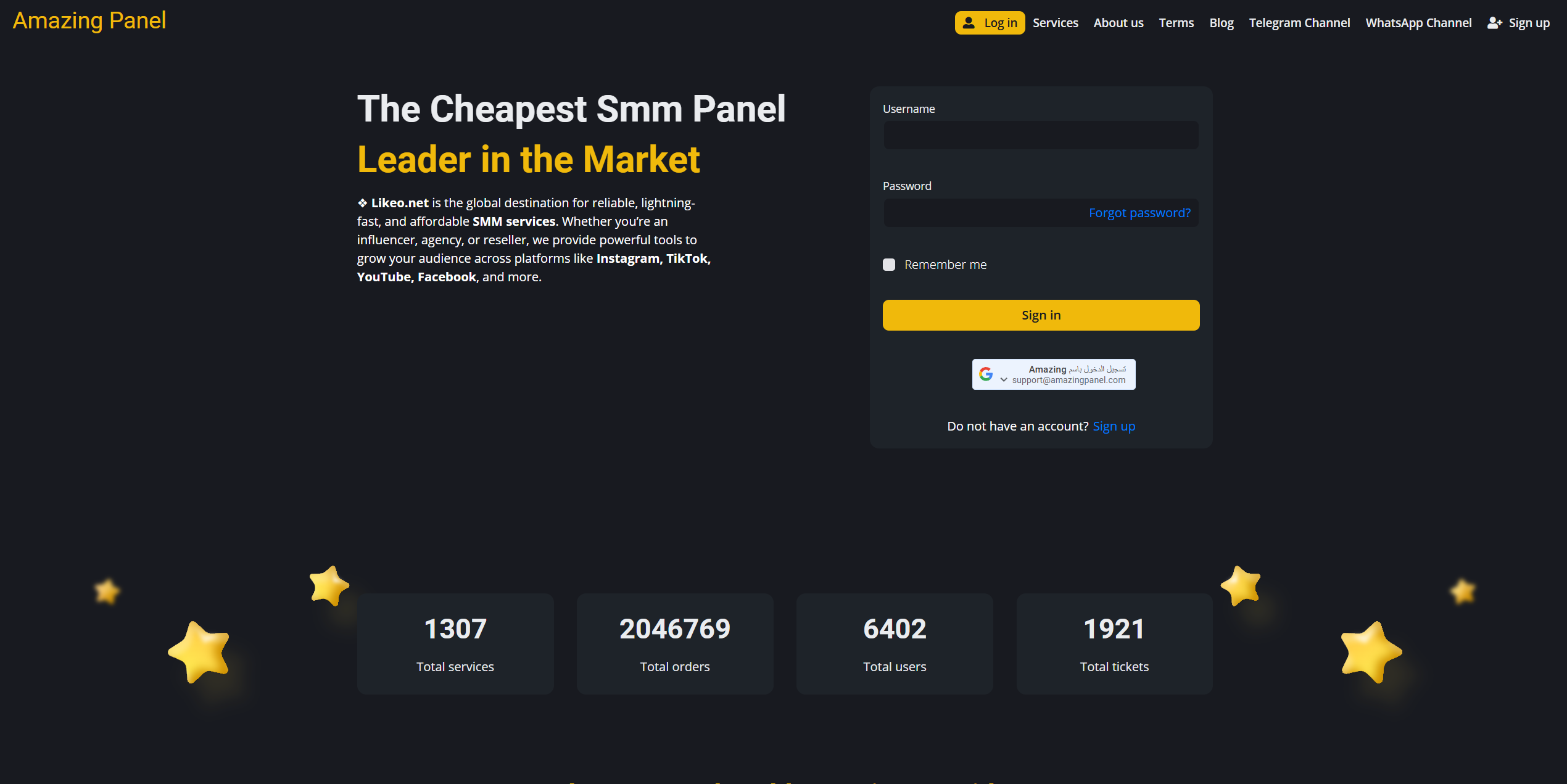Screen dimensions: 1567x784
Task: Click the Amazing Panel logo
Action: [89, 21]
